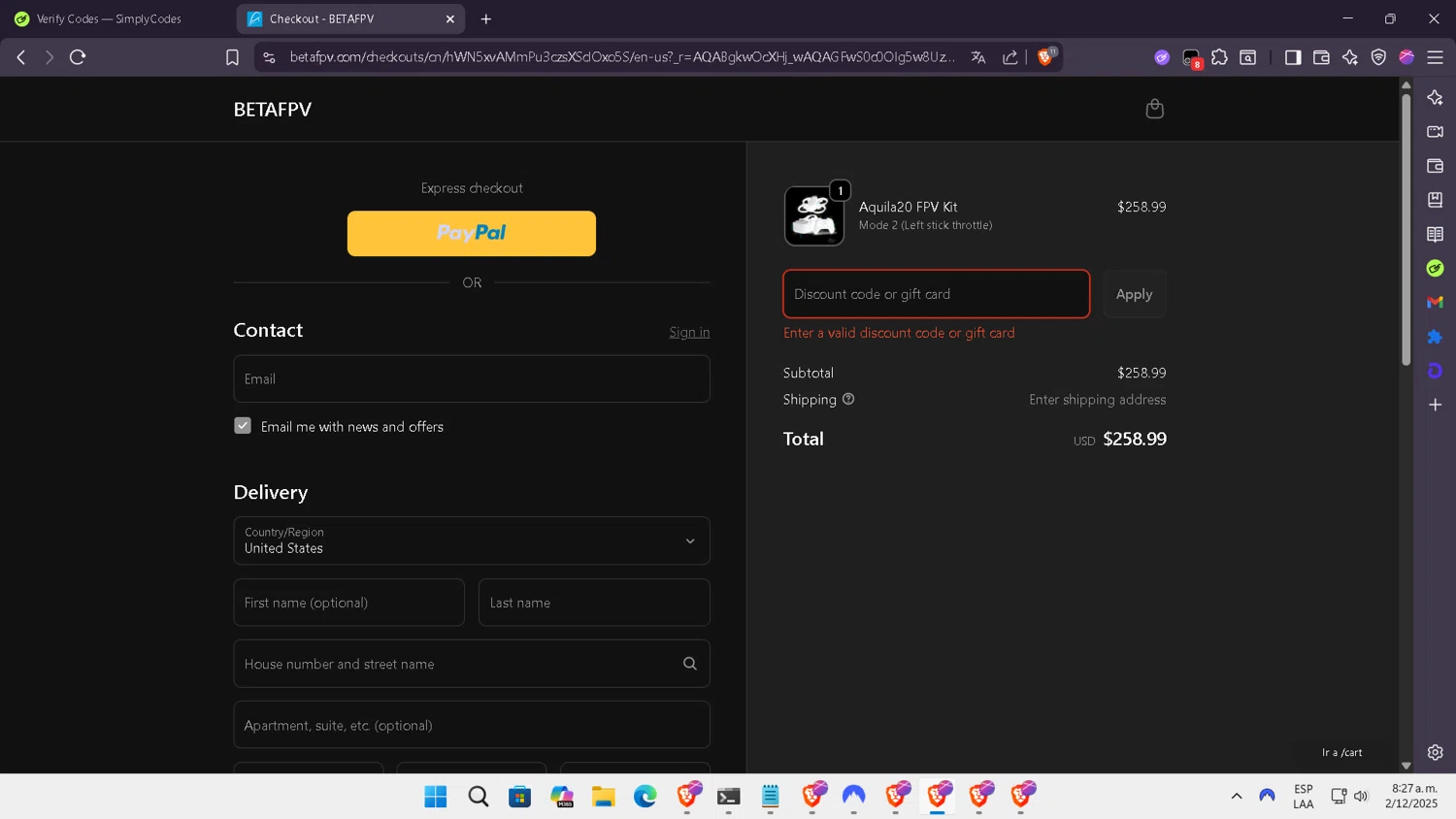Click the Ir a /cart button
1456x819 pixels.
pos(1341,752)
